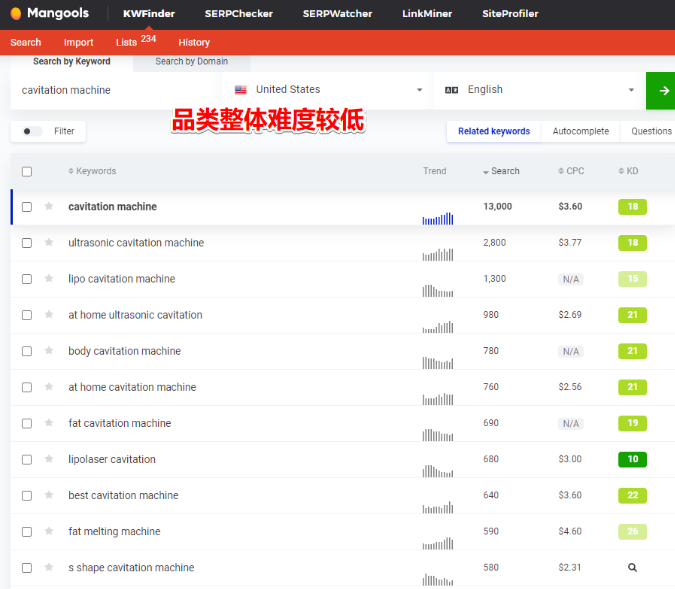Toggle the Filter switch
This screenshot has width=675, height=589.
tap(32, 131)
